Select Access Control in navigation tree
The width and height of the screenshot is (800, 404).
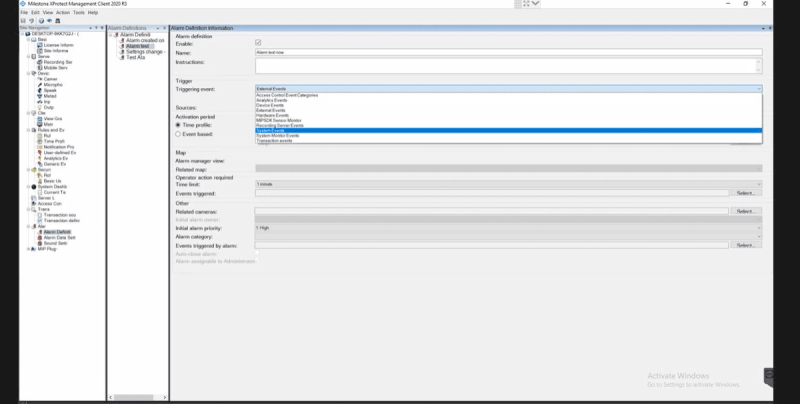coord(49,204)
